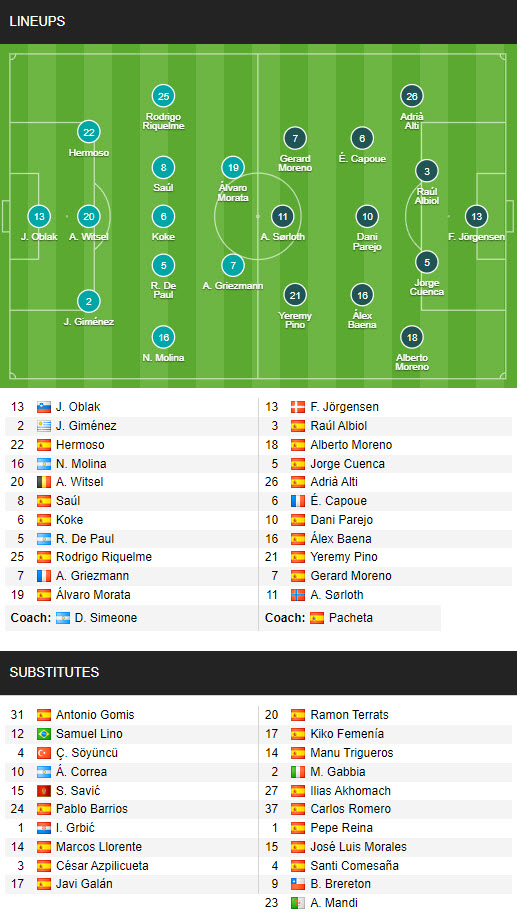Select Alberto Moreno's number 18 pitch marker
517x922 pixels.
click(x=412, y=338)
